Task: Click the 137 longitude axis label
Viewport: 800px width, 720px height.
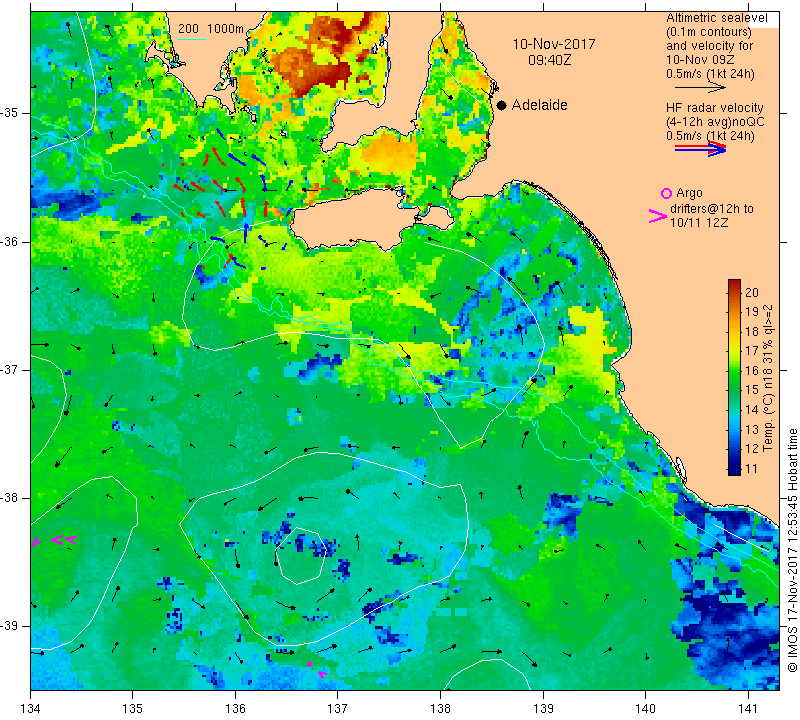Action: [x=338, y=708]
